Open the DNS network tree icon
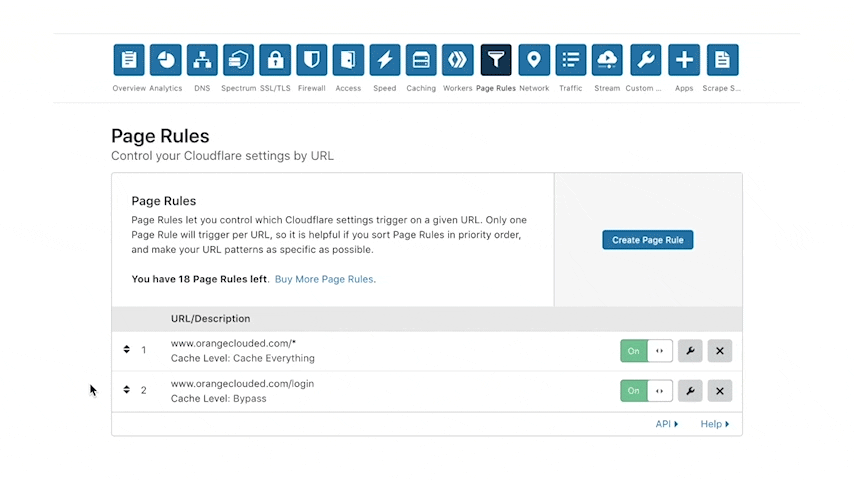This screenshot has height=480, width=854. [x=202, y=60]
